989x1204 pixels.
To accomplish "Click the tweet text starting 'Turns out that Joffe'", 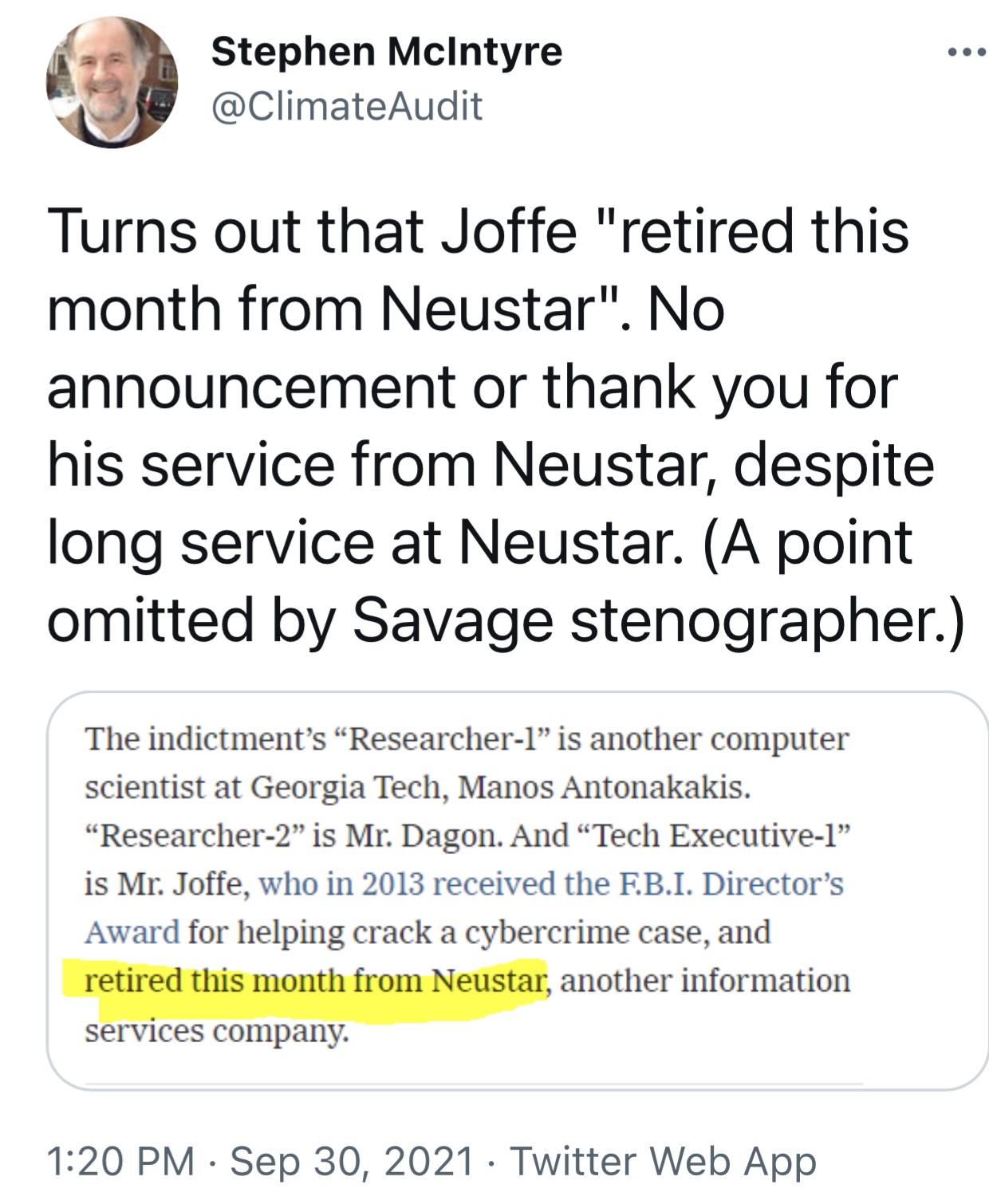I will tap(506, 426).
